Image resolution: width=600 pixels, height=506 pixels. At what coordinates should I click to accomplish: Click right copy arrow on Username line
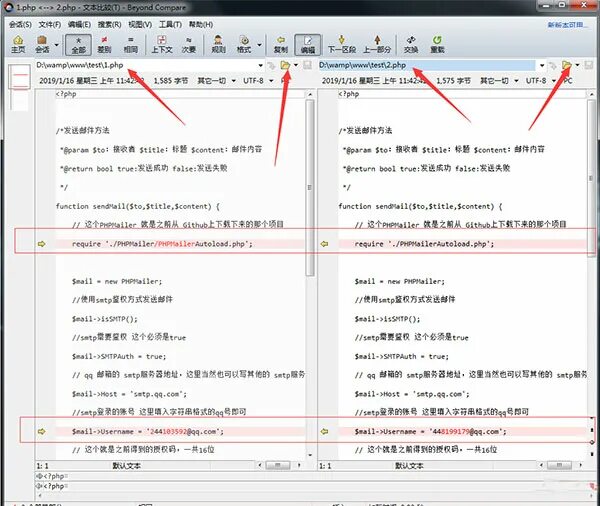pyautogui.click(x=324, y=431)
